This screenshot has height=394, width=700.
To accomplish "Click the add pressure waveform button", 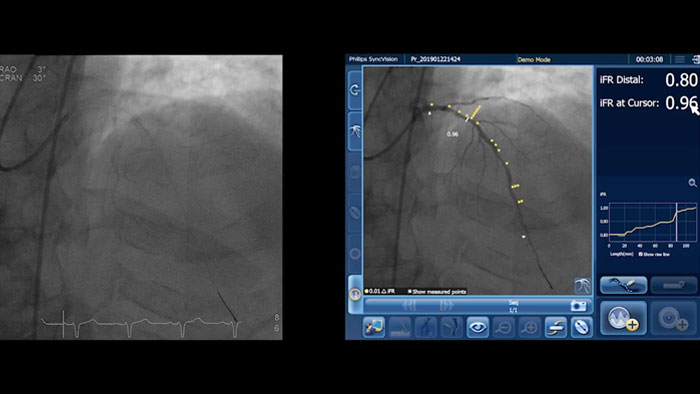I will click(x=623, y=318).
